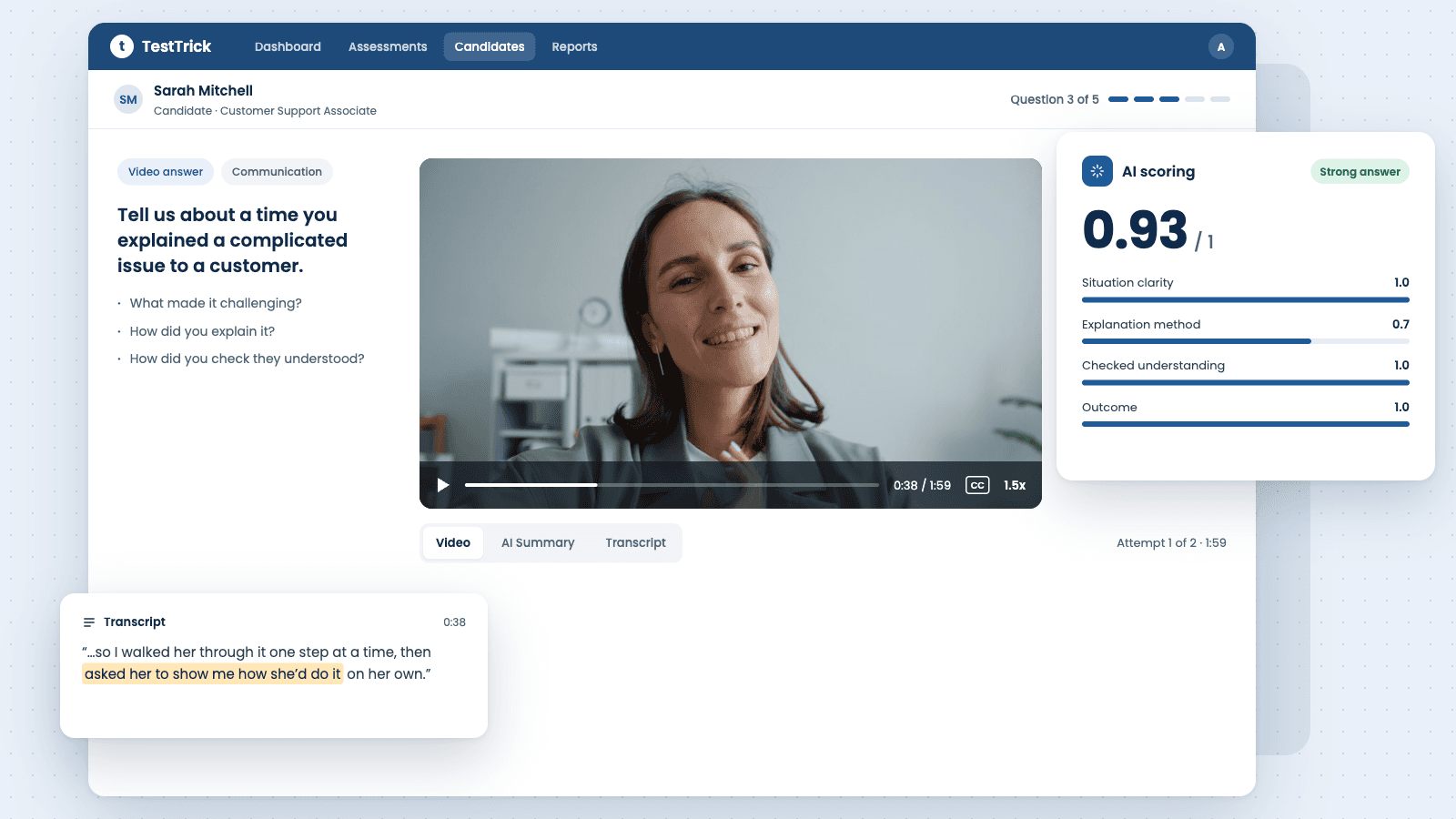The width and height of the screenshot is (1456, 819).
Task: Click the Sarah Mitchell candidate name
Action: tap(203, 90)
